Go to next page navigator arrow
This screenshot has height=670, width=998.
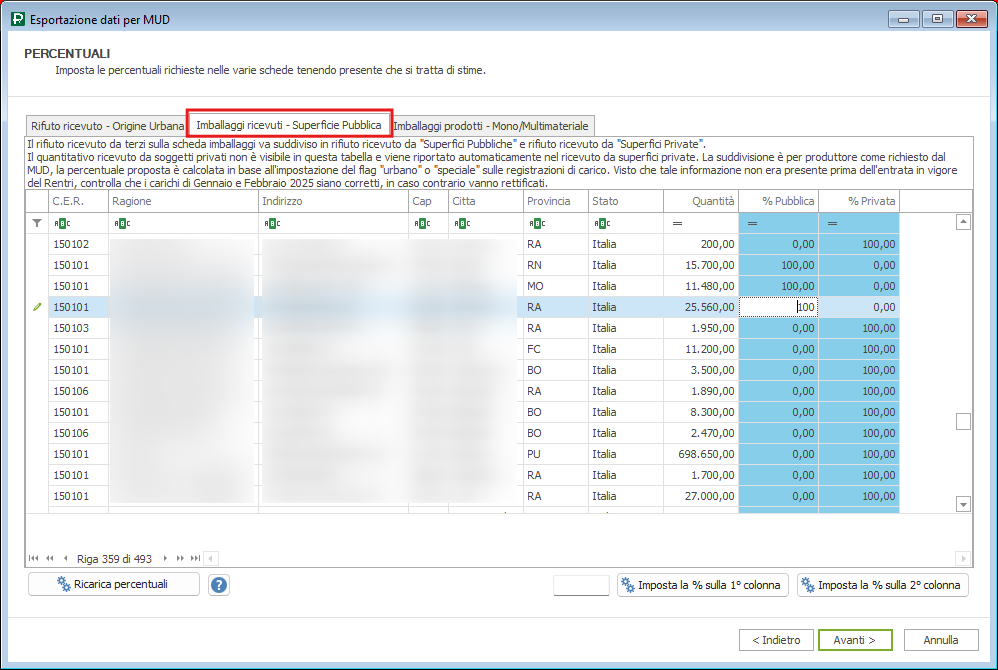pyautogui.click(x=180, y=559)
